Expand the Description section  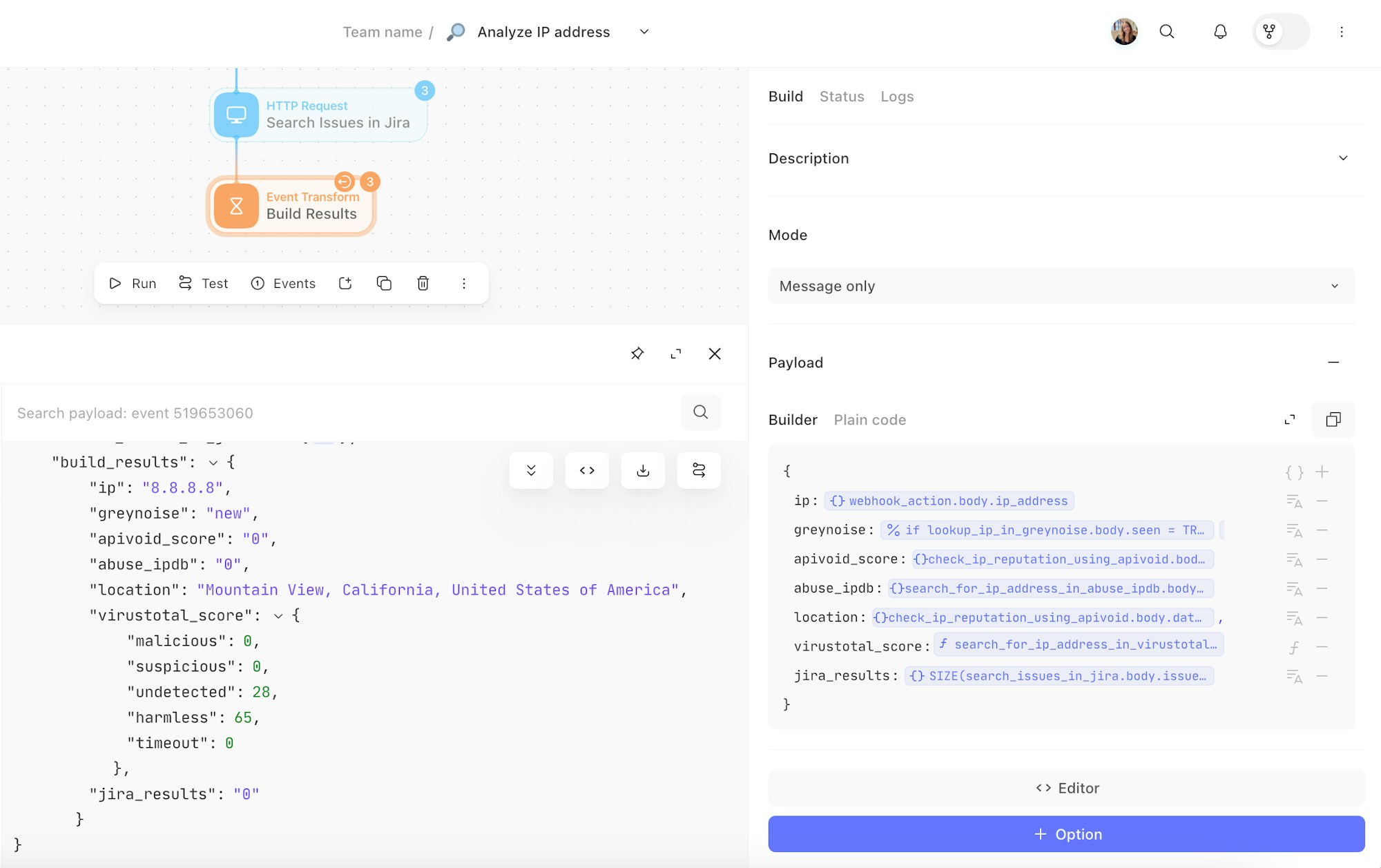[x=1343, y=158]
